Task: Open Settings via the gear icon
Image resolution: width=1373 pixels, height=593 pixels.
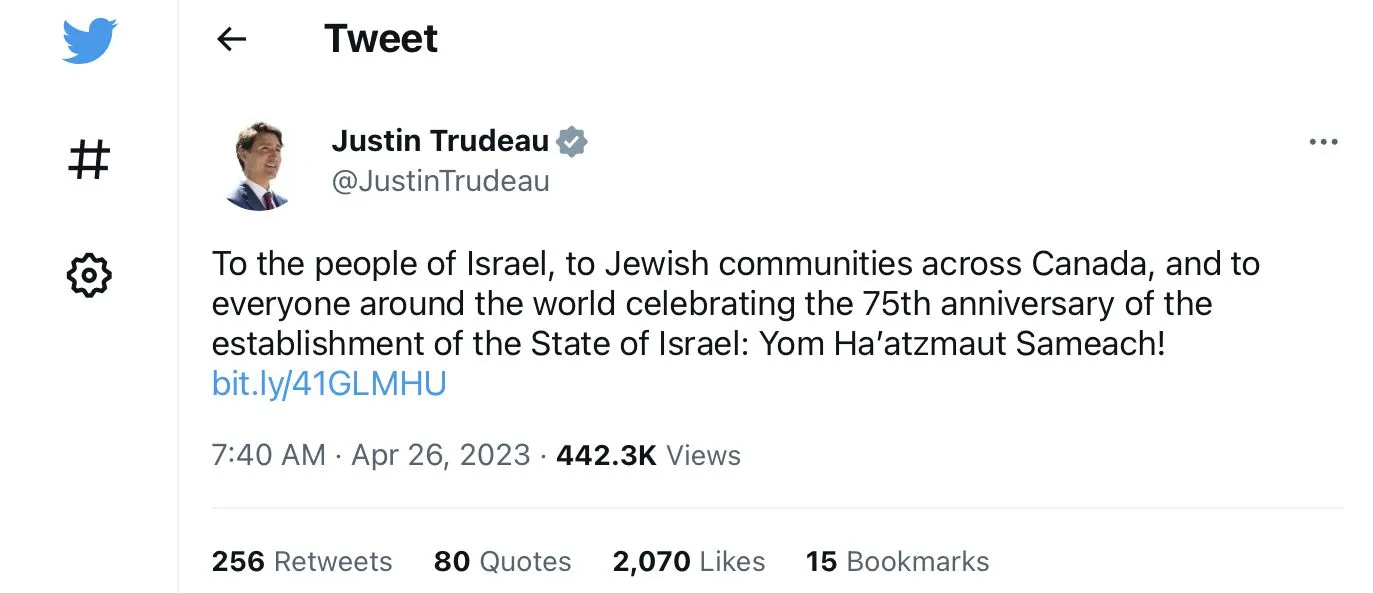Action: coord(88,274)
